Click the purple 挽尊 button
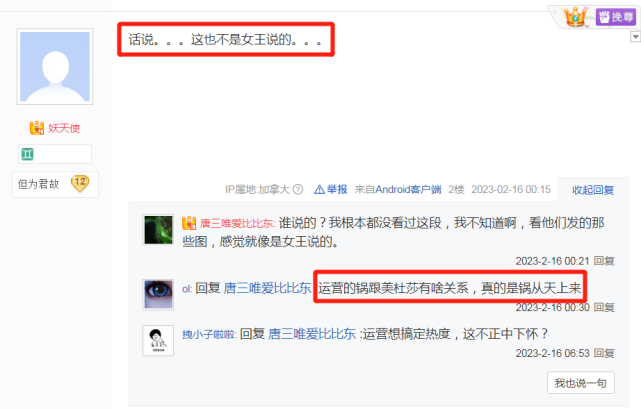The image size is (641, 409). pyautogui.click(x=615, y=17)
